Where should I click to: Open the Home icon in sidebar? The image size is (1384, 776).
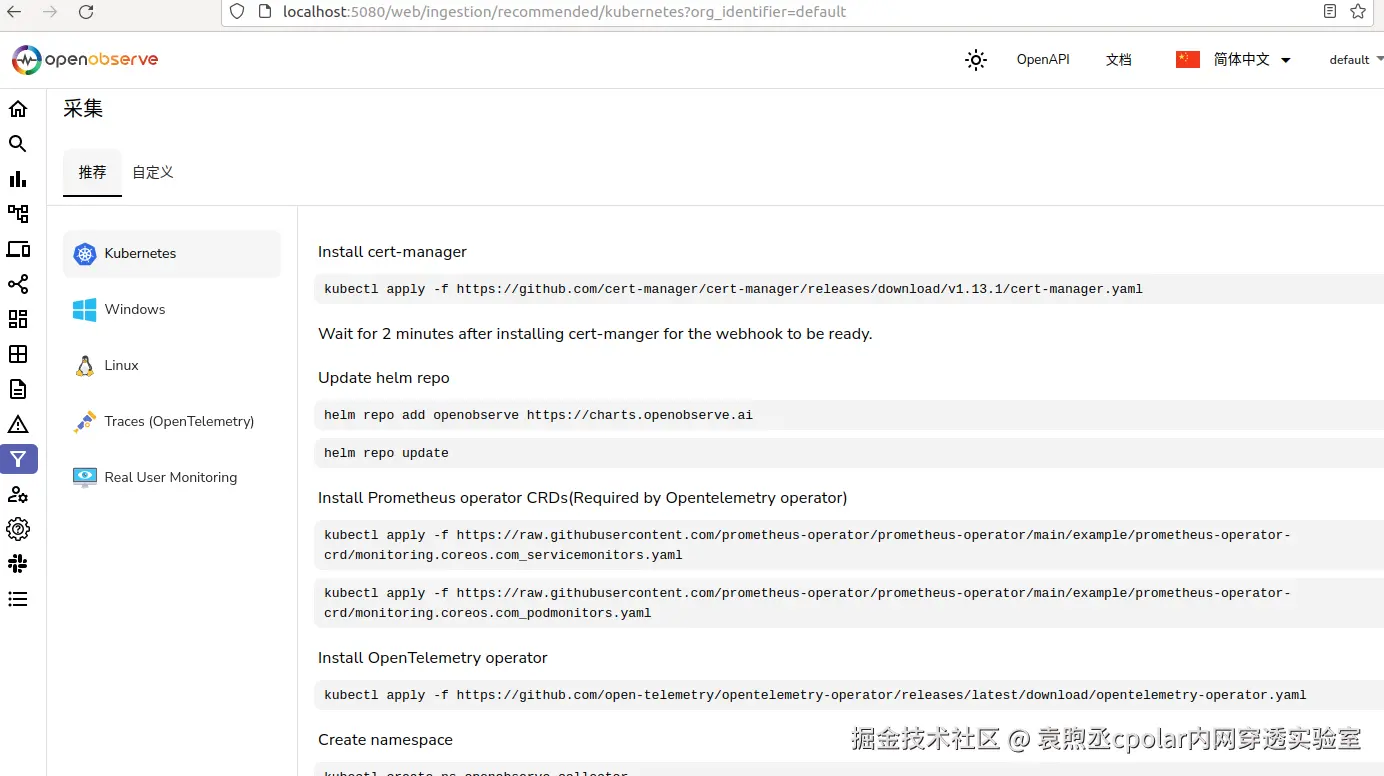(18, 109)
